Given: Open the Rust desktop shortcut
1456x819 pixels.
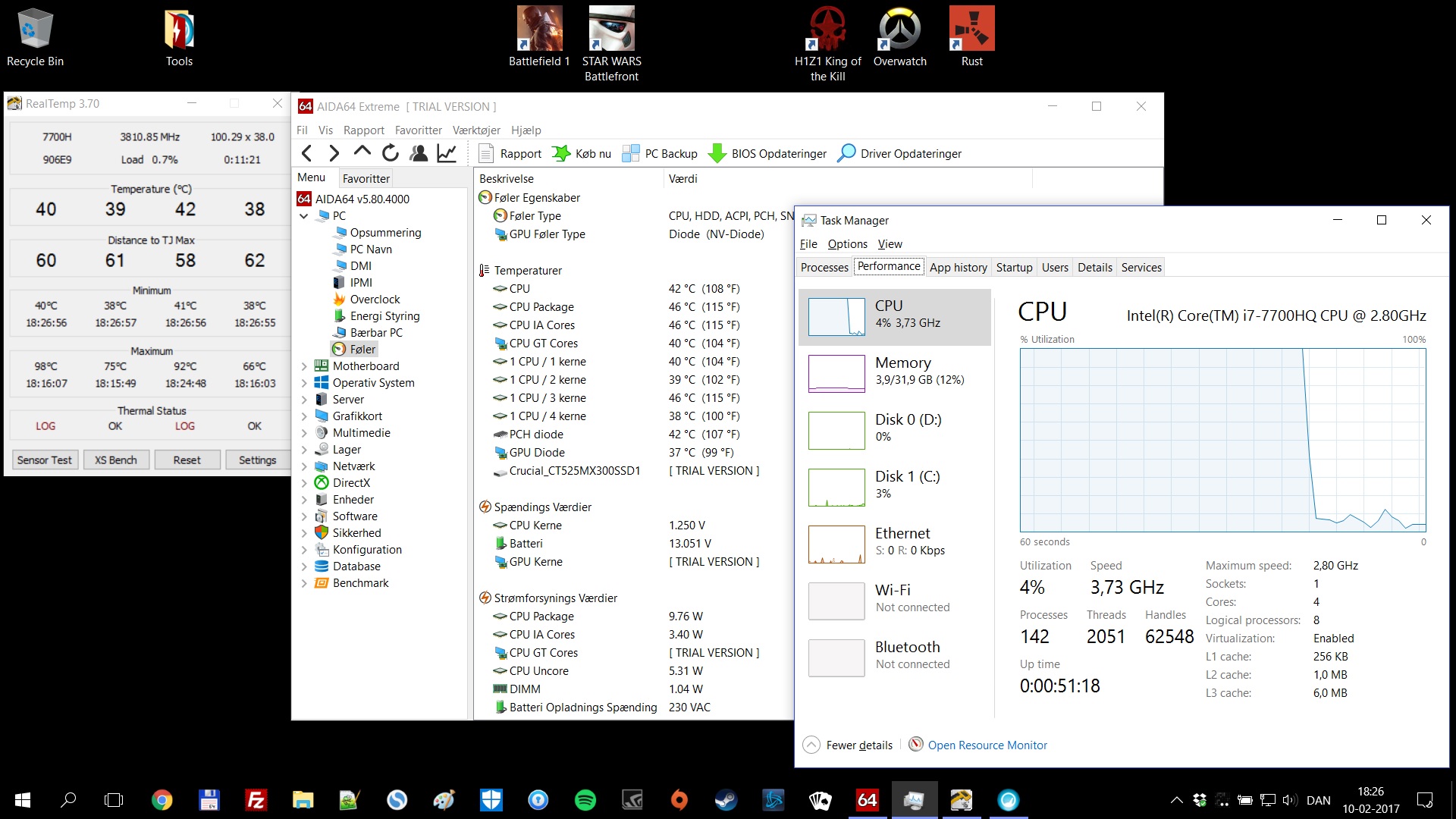Looking at the screenshot, I should [x=972, y=36].
